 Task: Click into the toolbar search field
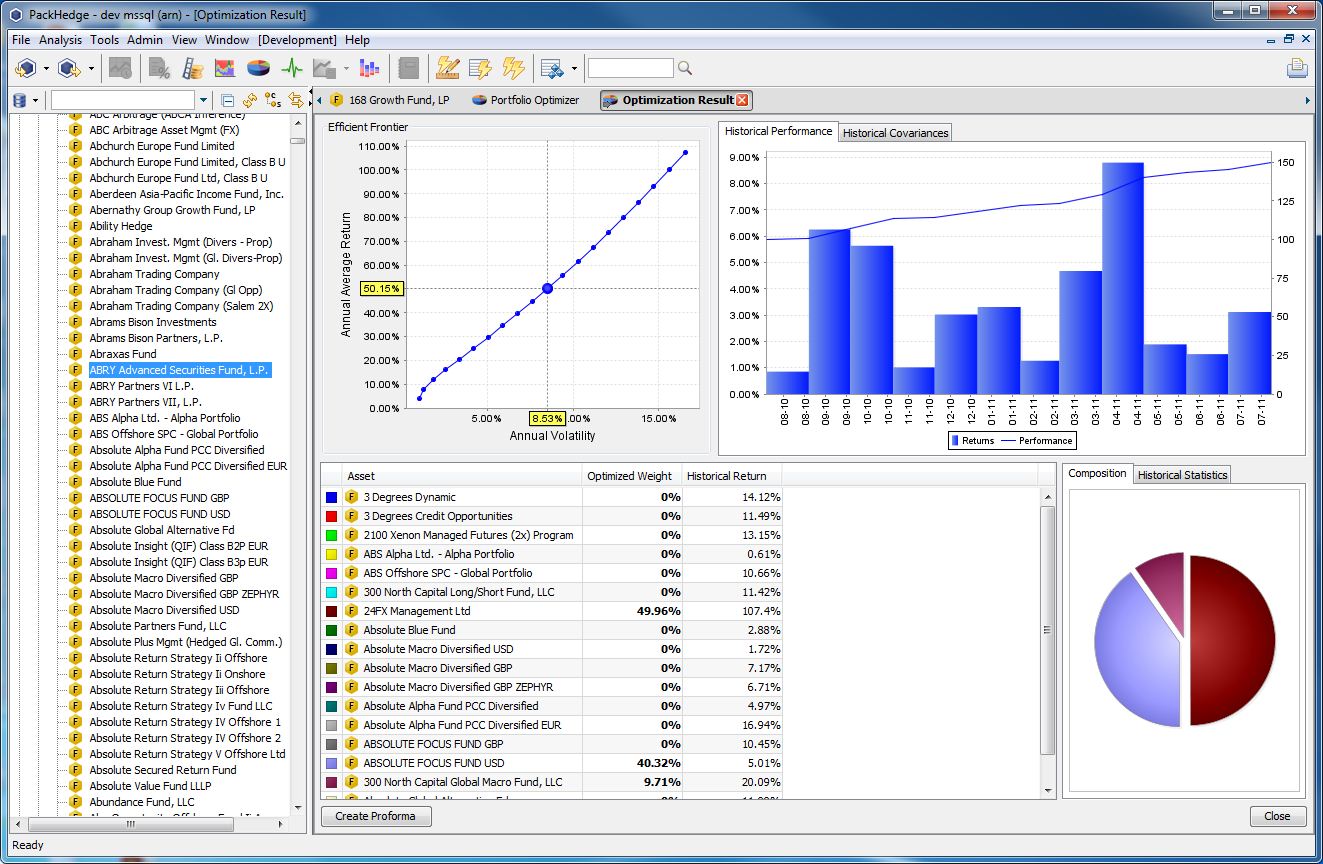pos(630,68)
